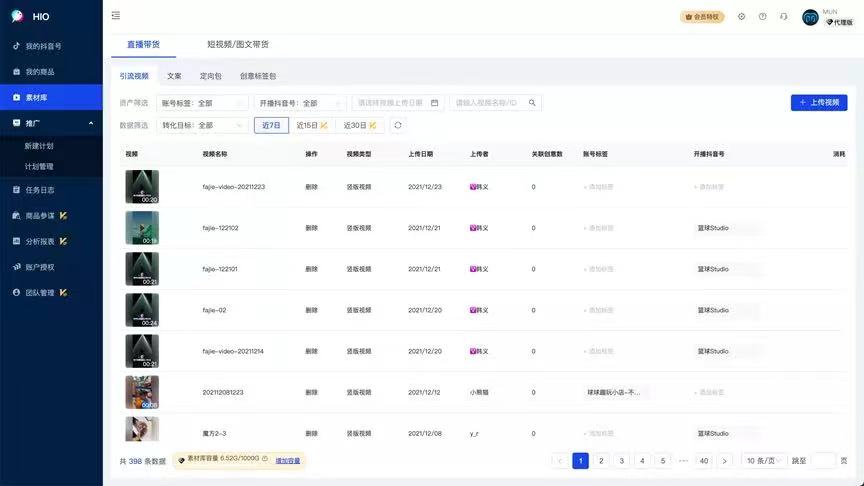Screen dimensions: 864x486
Task: Click video name fajie-video-20211214
Action: click(233, 351)
